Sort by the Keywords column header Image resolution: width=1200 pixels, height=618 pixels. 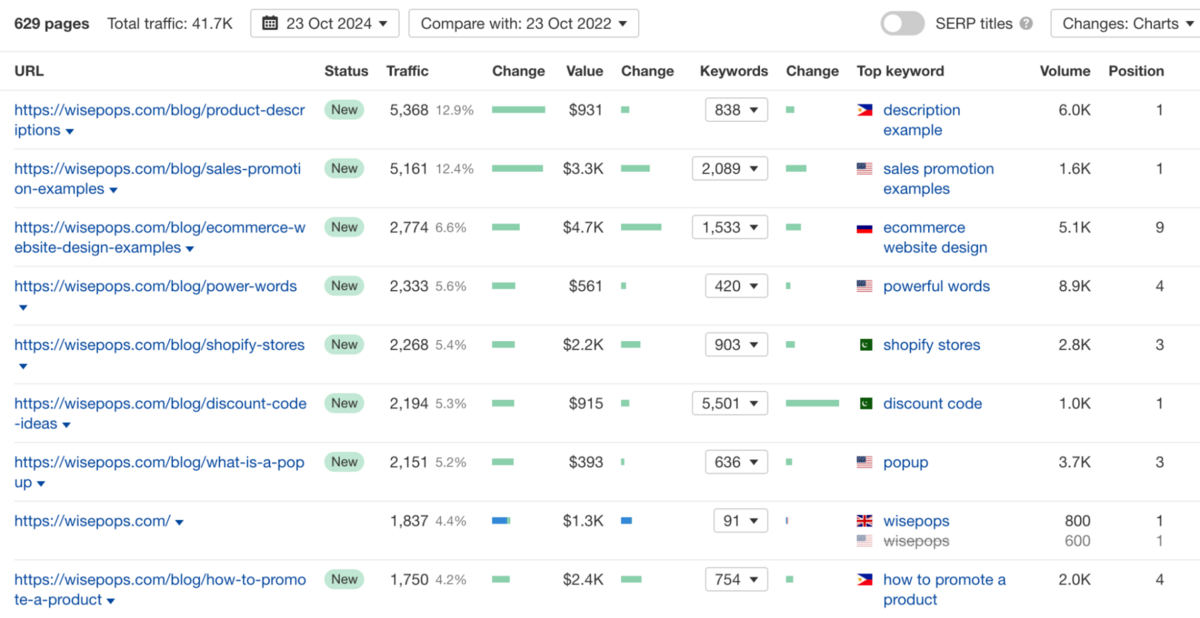734,71
